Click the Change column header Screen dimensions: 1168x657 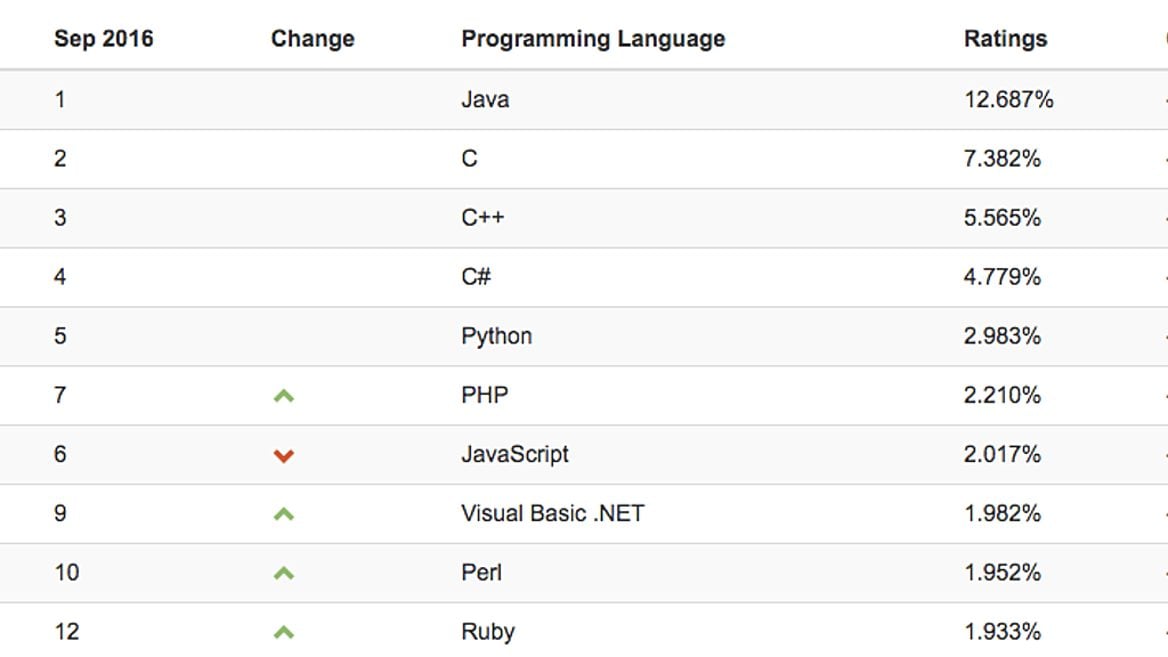[312, 38]
